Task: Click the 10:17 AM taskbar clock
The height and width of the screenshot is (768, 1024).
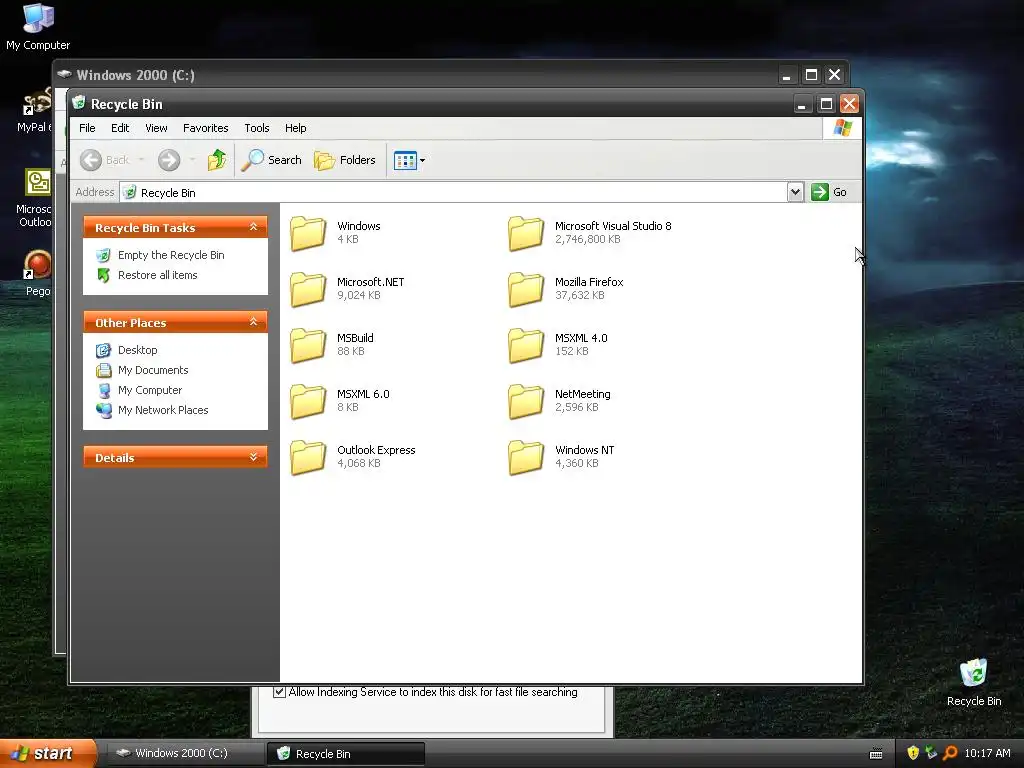Action: [x=987, y=753]
